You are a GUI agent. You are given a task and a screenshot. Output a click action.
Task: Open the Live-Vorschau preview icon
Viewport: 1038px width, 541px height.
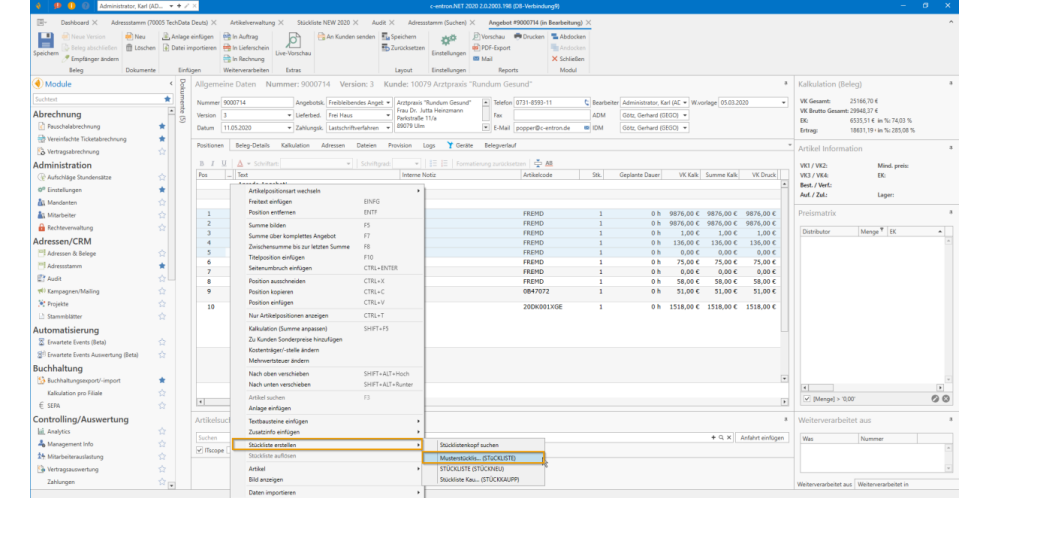point(294,40)
